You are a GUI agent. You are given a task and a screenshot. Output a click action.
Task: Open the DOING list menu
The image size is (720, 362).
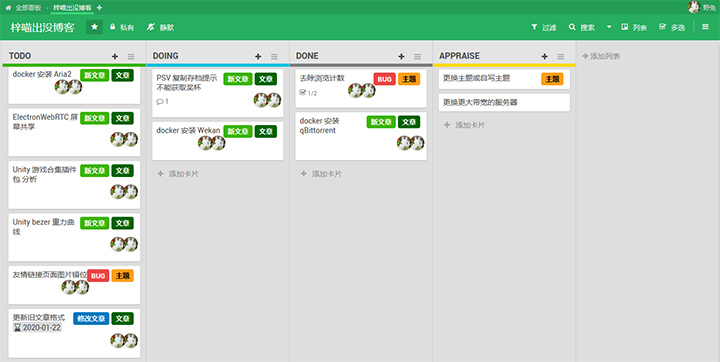coord(275,57)
